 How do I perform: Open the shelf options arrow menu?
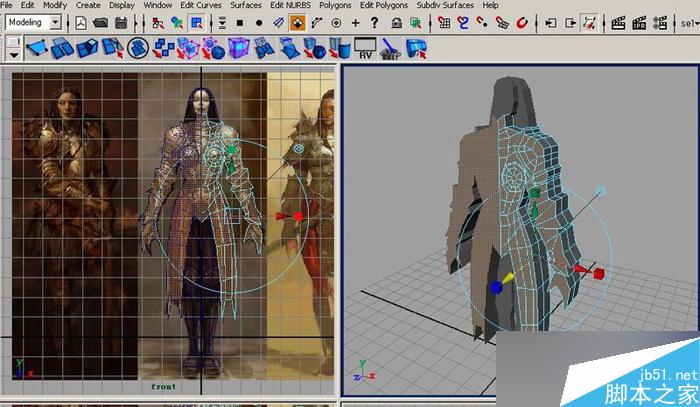click(x=14, y=55)
